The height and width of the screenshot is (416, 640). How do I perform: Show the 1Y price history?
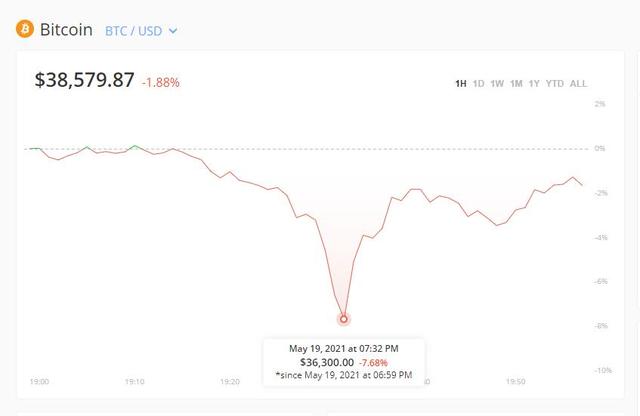click(534, 84)
